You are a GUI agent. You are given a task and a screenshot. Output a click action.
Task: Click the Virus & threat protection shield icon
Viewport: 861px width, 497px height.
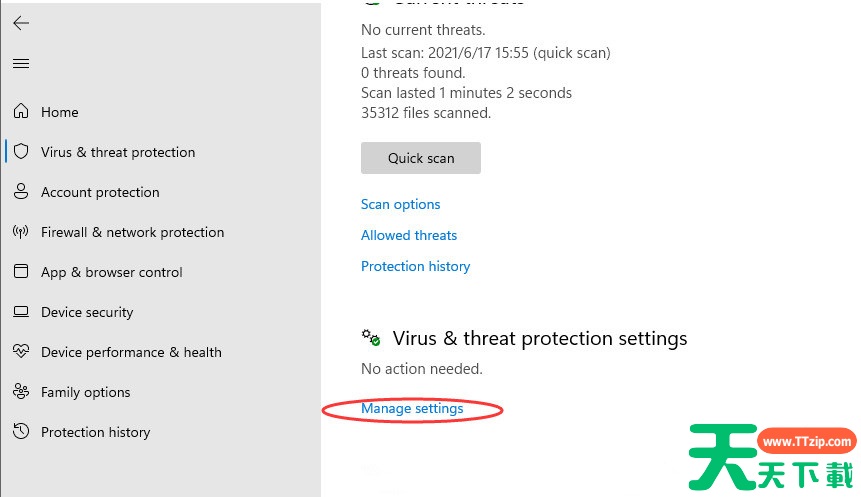21,152
